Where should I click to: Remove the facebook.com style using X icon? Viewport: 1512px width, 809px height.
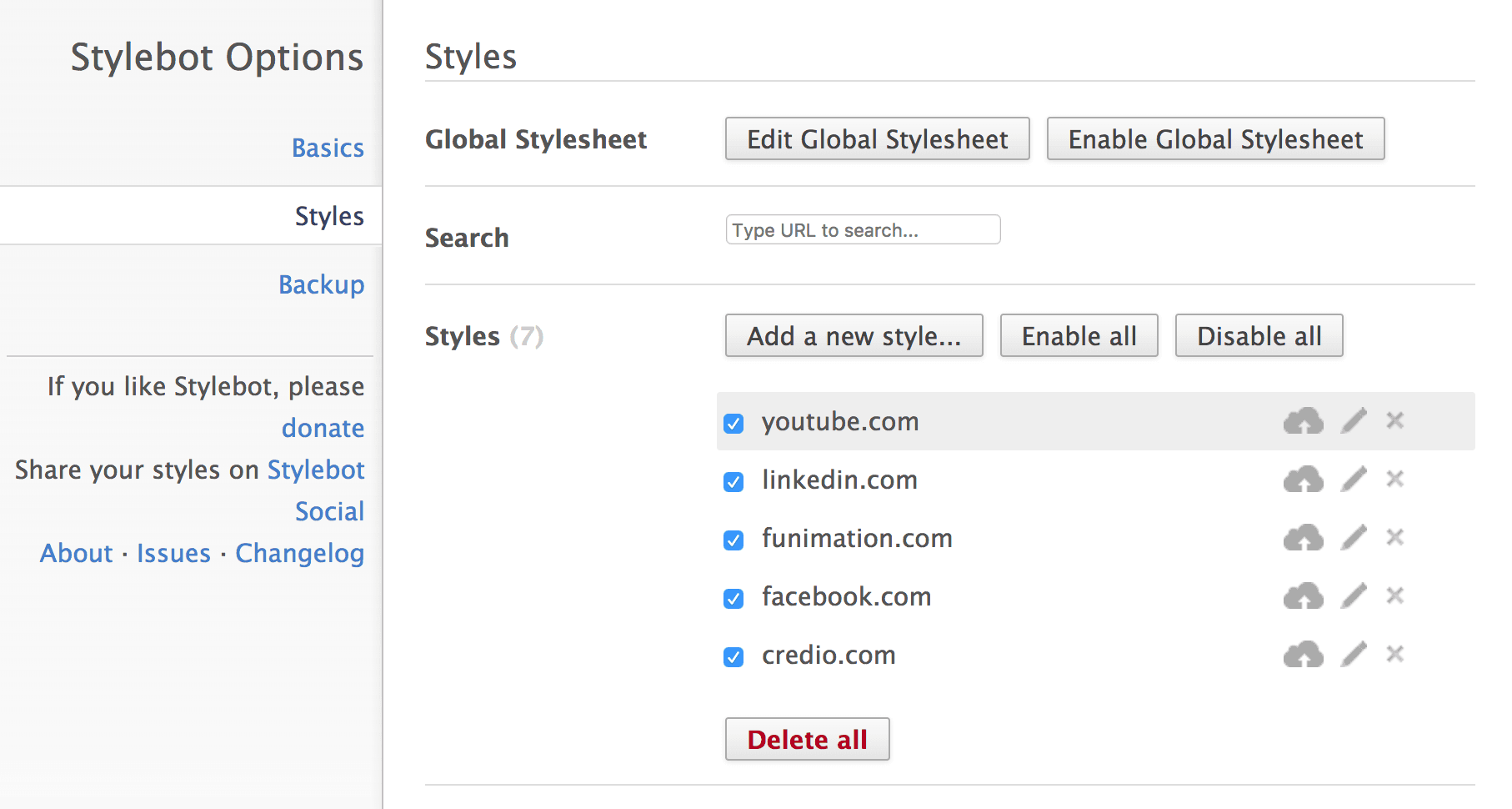click(1394, 595)
